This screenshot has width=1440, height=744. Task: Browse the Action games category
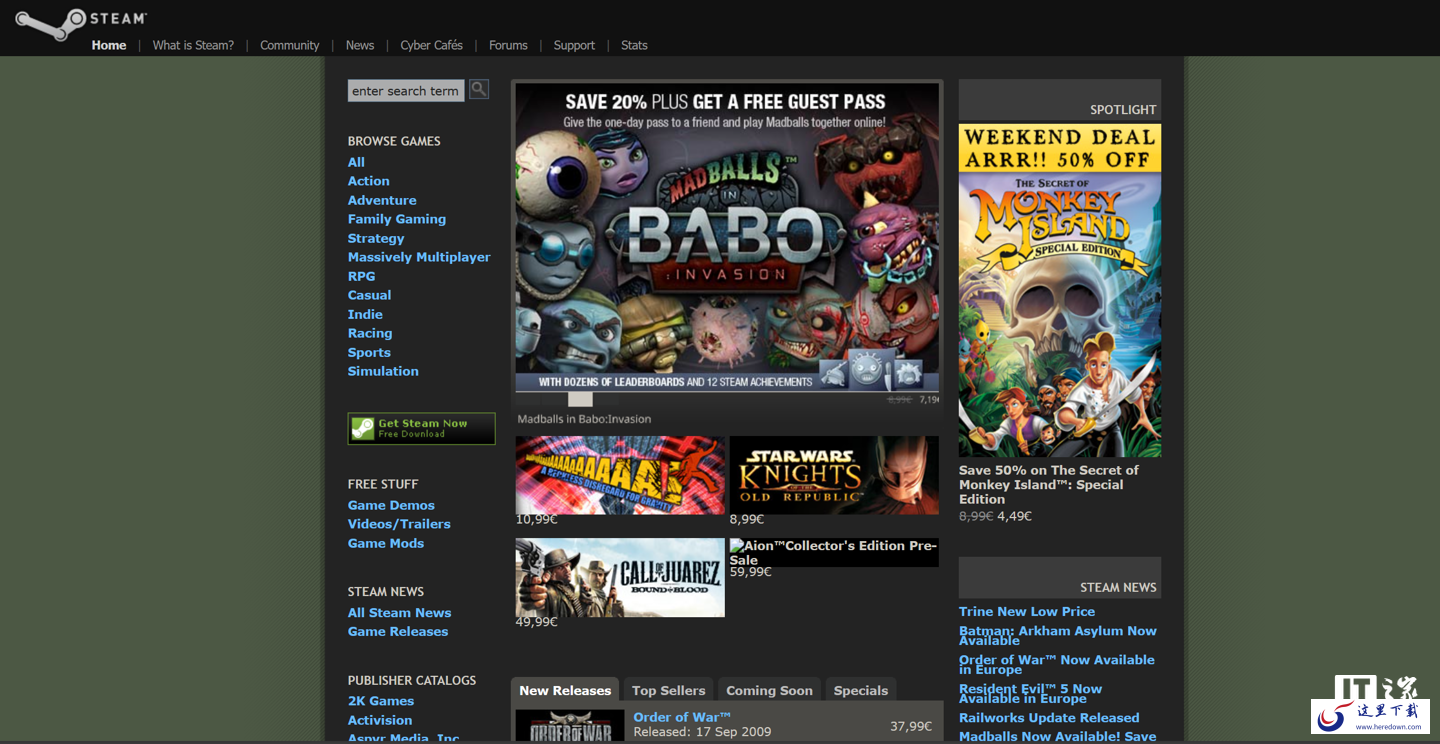(x=369, y=181)
